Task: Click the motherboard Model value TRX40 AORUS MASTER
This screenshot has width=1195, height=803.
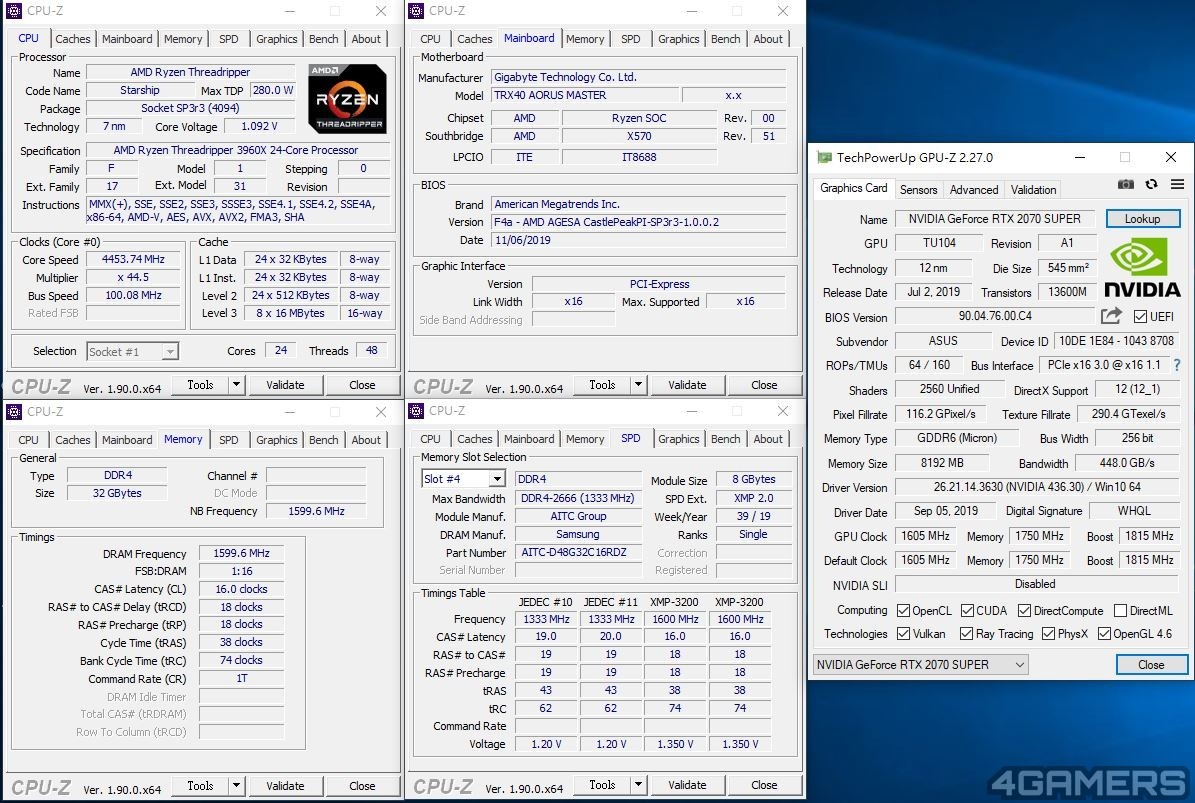Action: click(585, 95)
